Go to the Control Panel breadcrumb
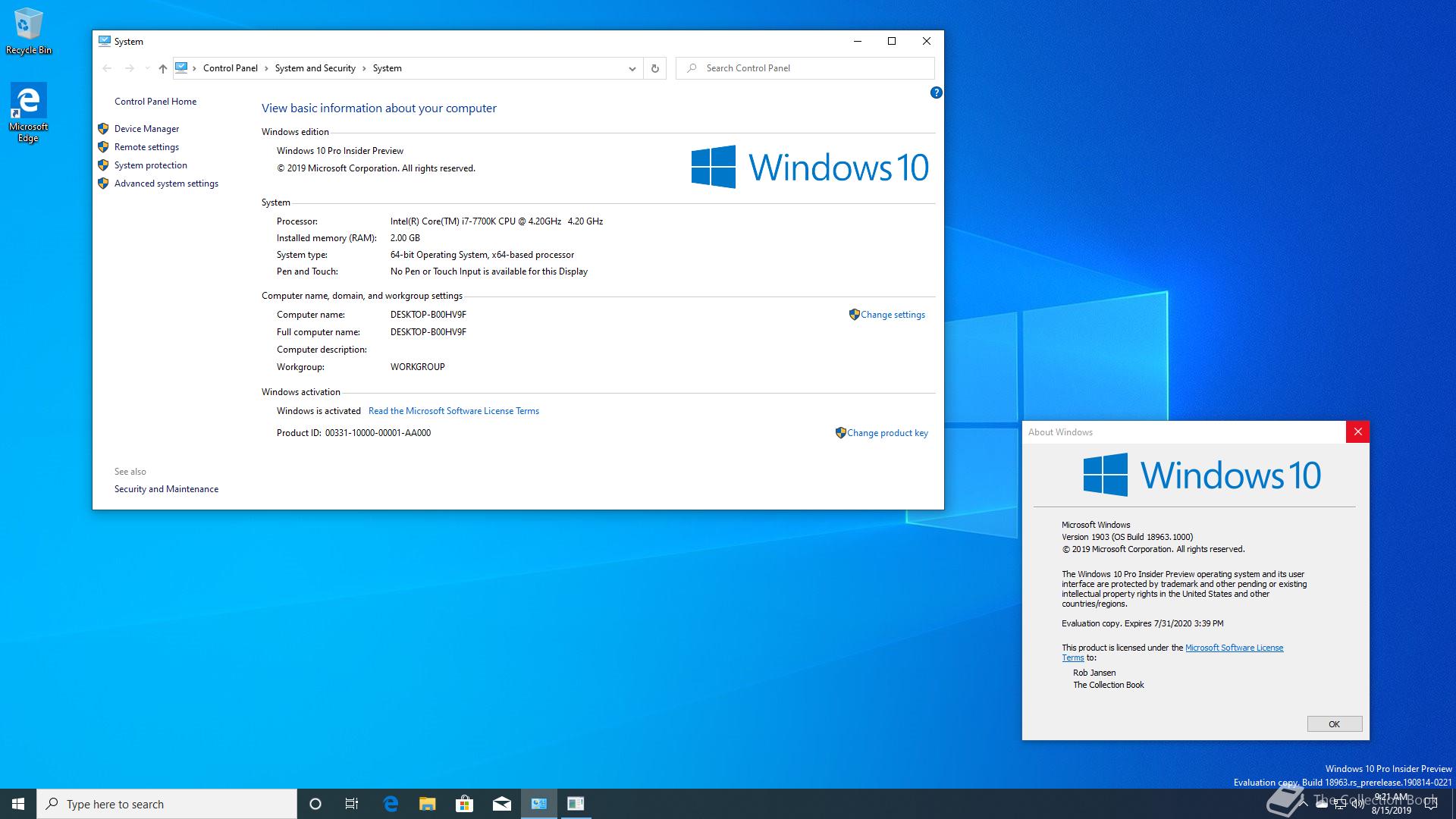Image resolution: width=1456 pixels, height=819 pixels. pos(231,68)
